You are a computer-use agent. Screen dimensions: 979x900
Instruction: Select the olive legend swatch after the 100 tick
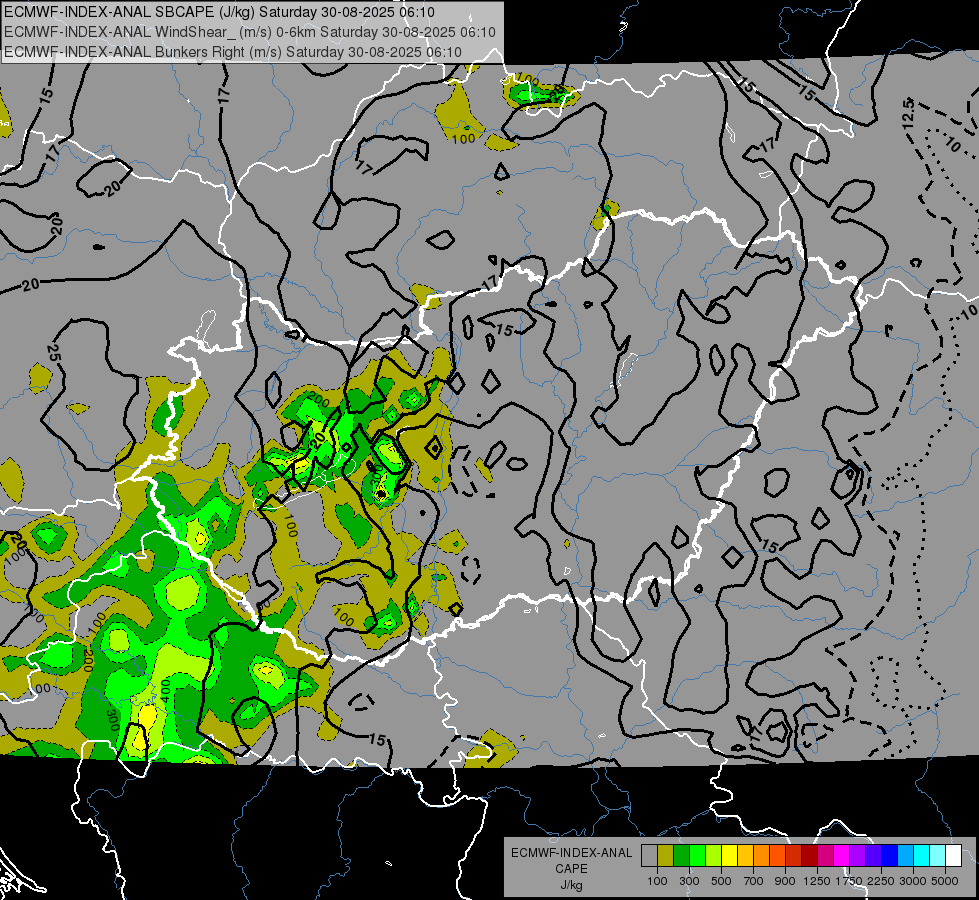666,855
